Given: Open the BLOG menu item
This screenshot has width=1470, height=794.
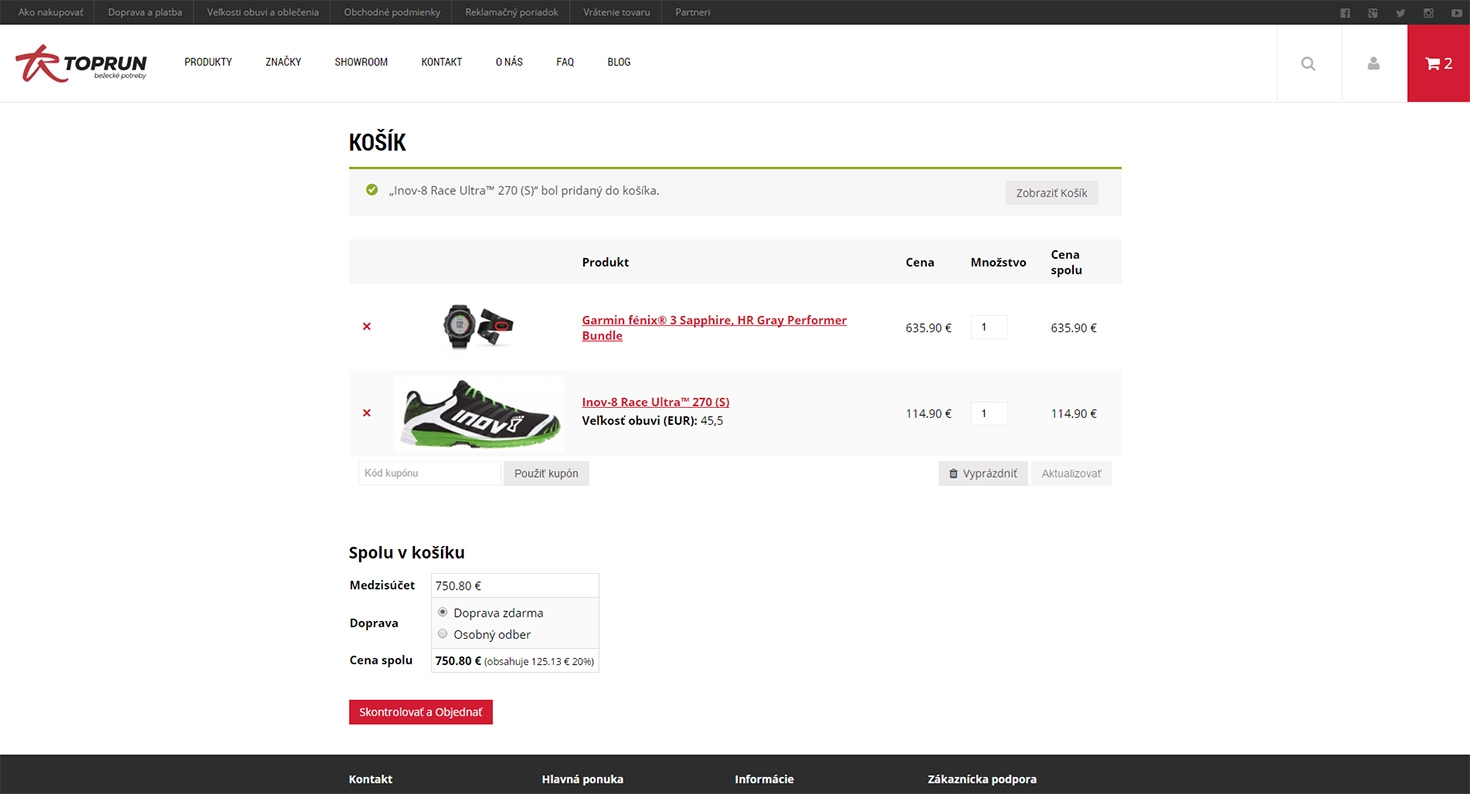Looking at the screenshot, I should pos(619,62).
